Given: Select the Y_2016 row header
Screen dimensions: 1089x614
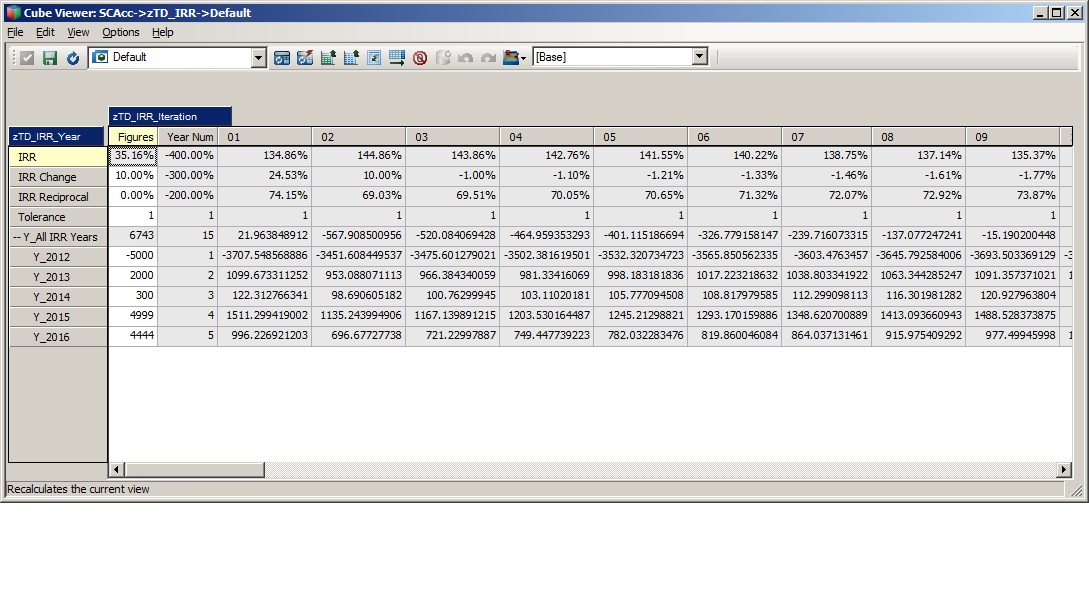Looking at the screenshot, I should [x=58, y=337].
